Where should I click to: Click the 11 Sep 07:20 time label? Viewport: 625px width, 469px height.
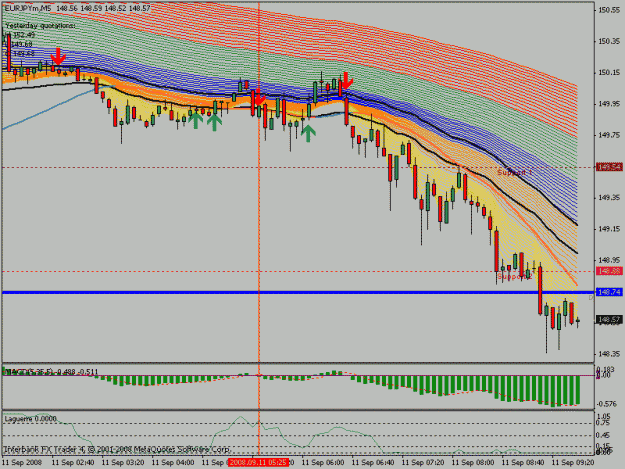423,462
